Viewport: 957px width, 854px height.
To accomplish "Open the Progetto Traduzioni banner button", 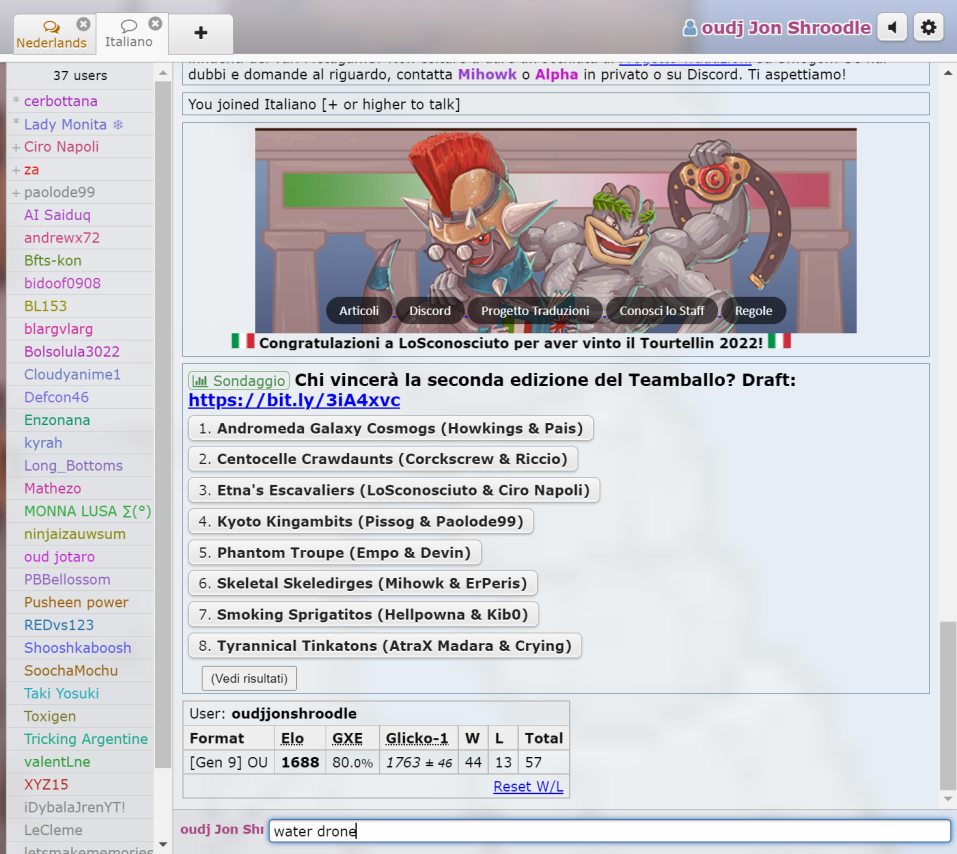I will [x=535, y=310].
